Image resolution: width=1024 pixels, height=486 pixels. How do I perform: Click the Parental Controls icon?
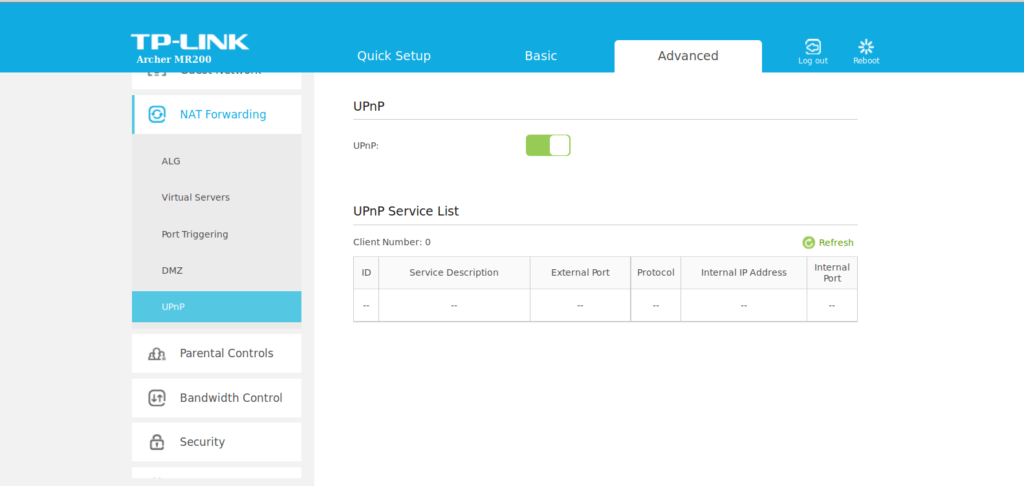coord(157,354)
